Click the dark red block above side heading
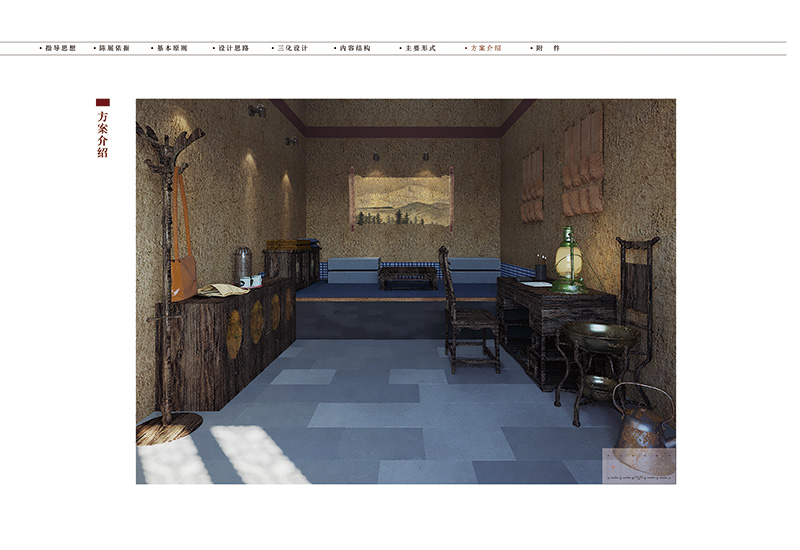 click(102, 102)
